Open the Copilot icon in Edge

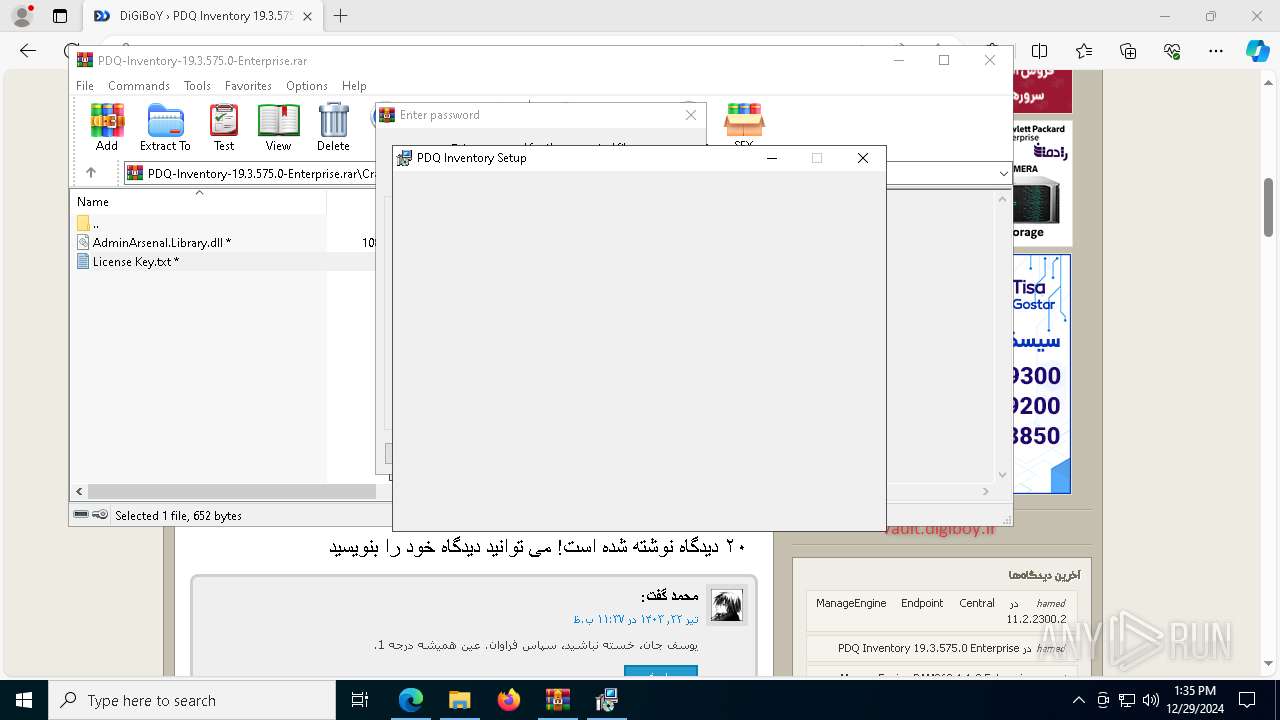[1257, 51]
